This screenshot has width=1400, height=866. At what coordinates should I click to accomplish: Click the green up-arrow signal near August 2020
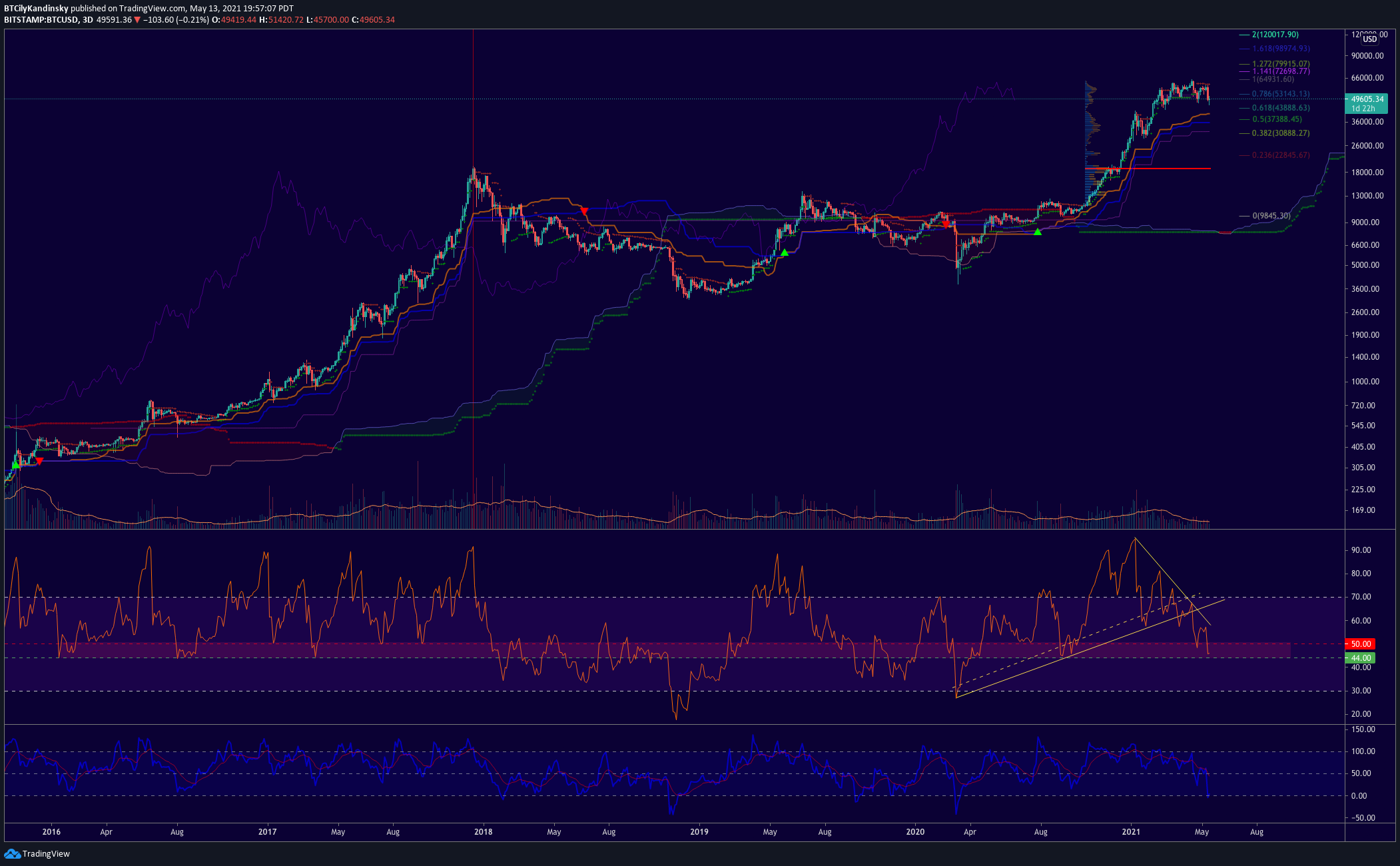pos(1038,232)
